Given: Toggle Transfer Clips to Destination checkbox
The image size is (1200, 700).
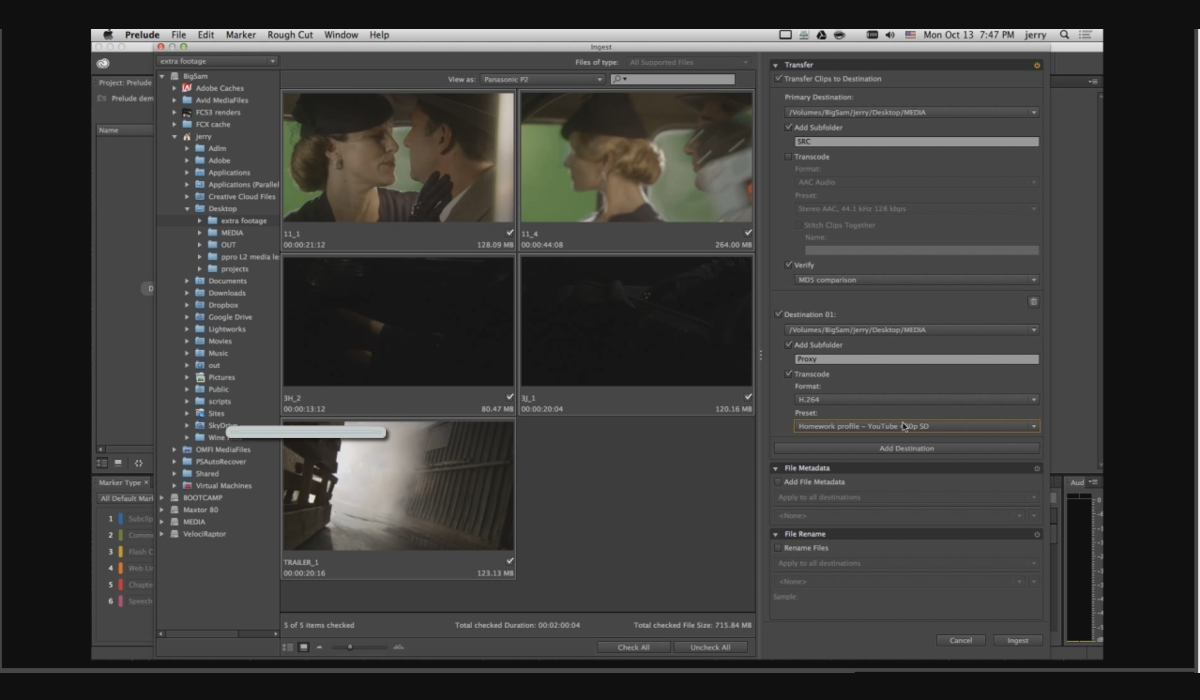Looking at the screenshot, I should pos(778,78).
